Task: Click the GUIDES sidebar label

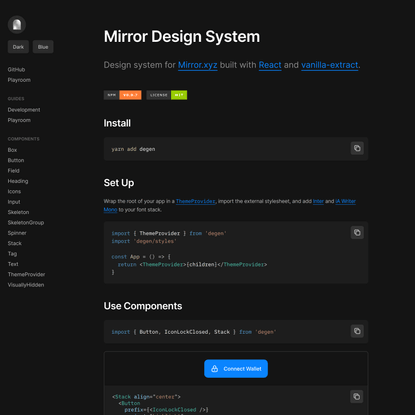Action: click(16, 99)
